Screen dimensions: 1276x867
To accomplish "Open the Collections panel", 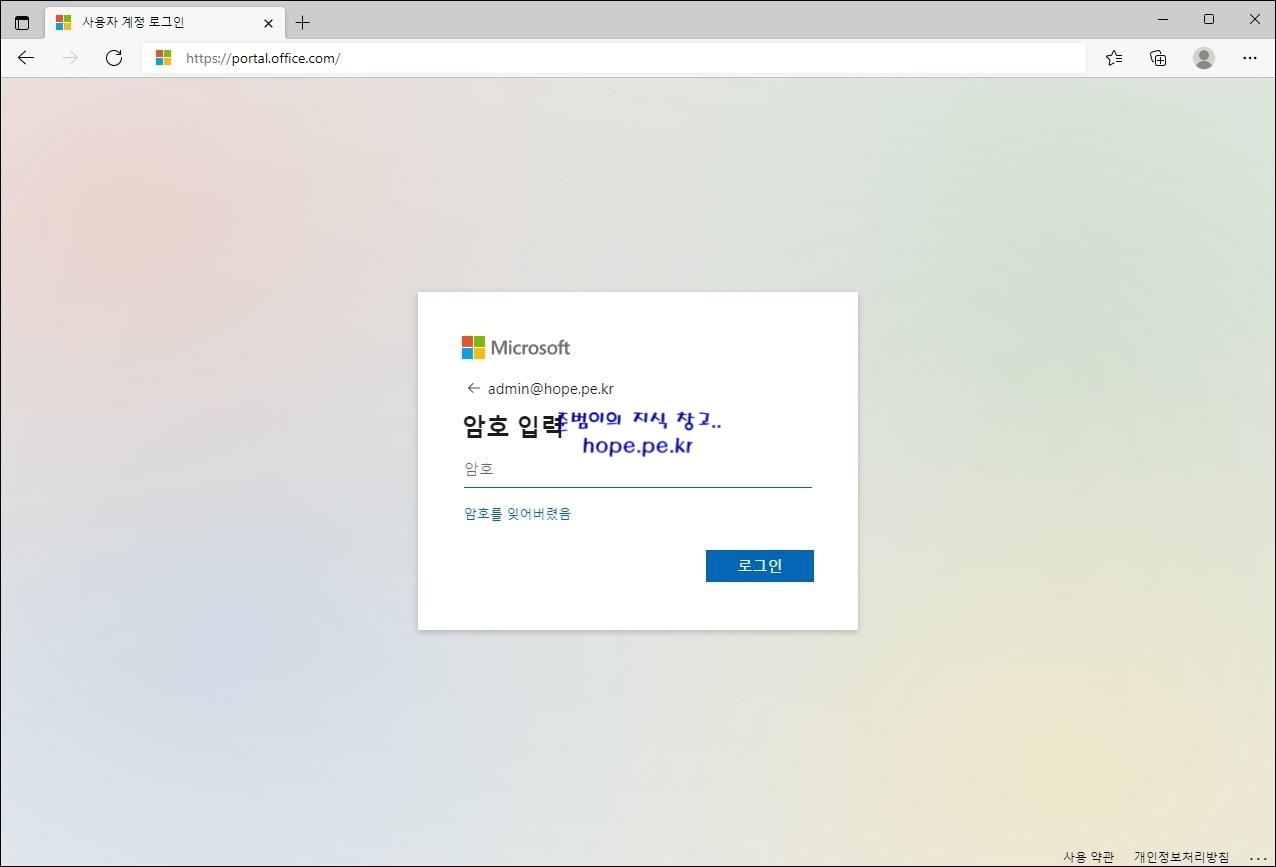I will (1158, 58).
